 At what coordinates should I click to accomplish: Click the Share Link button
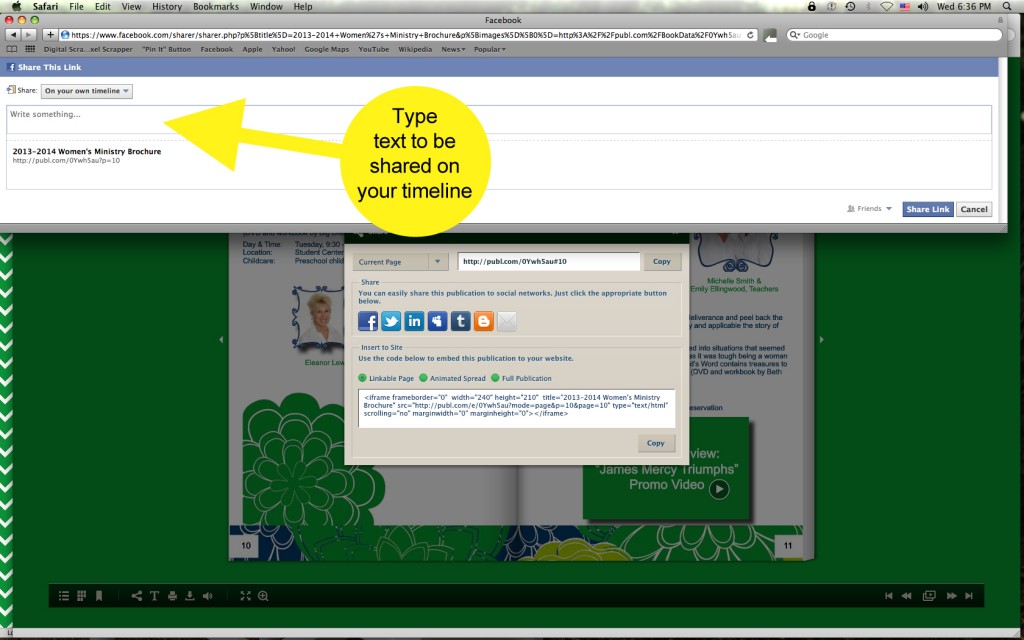(x=927, y=209)
